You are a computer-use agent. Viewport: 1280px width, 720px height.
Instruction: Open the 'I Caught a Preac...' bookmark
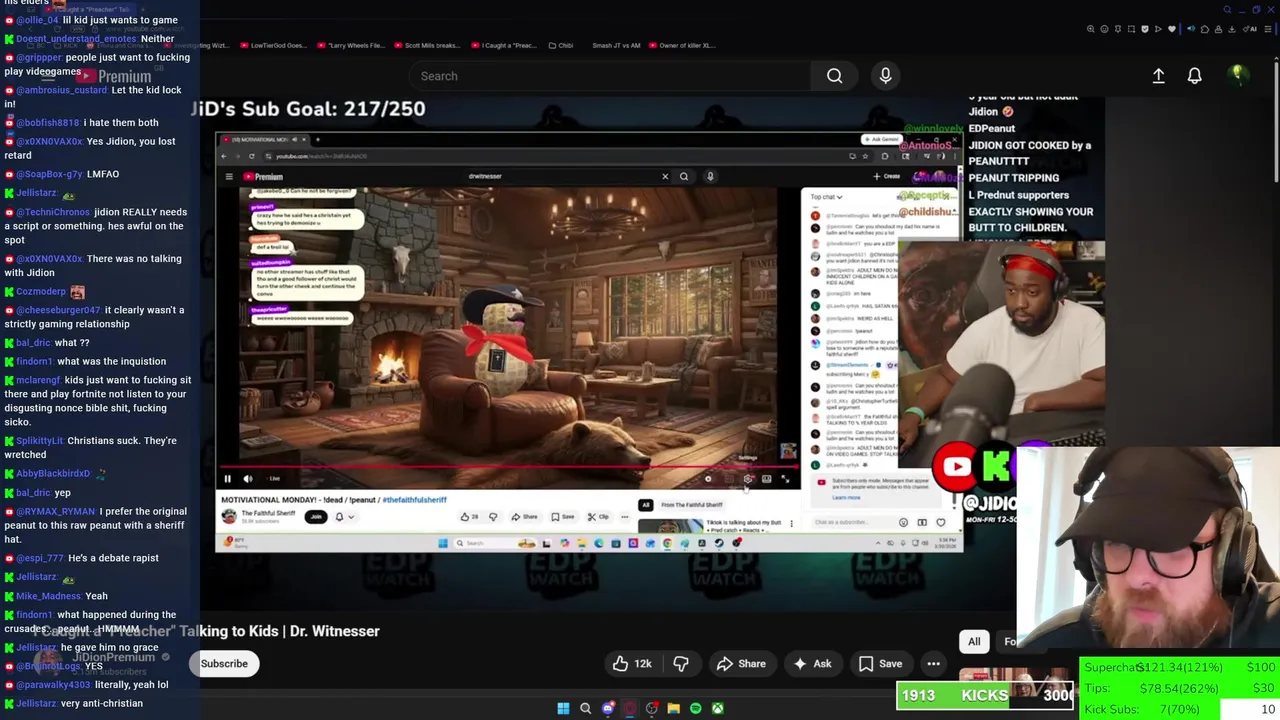click(504, 45)
